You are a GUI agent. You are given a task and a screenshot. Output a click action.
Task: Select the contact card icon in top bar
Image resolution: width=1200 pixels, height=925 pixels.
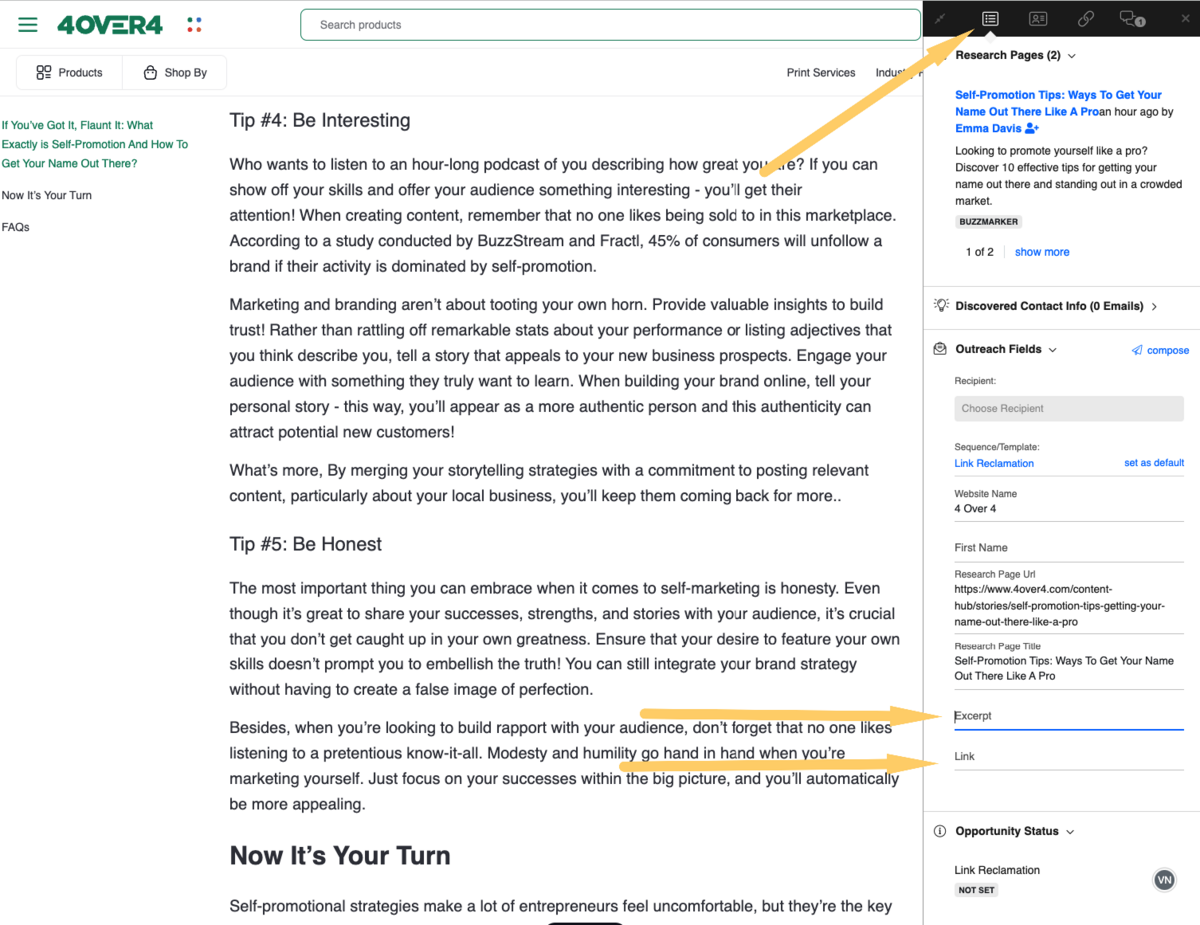pos(1037,18)
